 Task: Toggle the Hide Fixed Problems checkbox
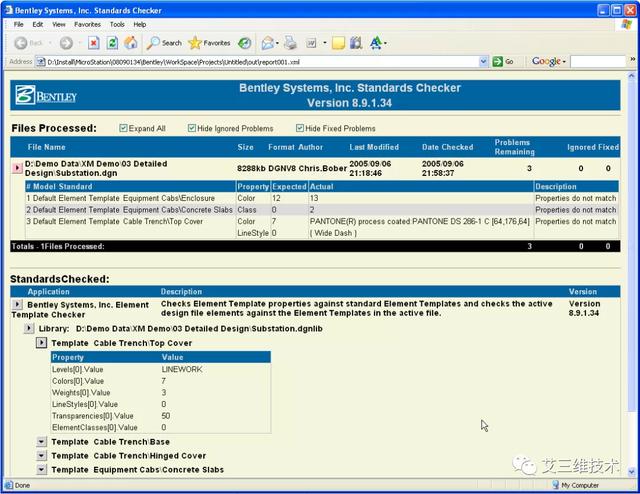pyautogui.click(x=300, y=128)
